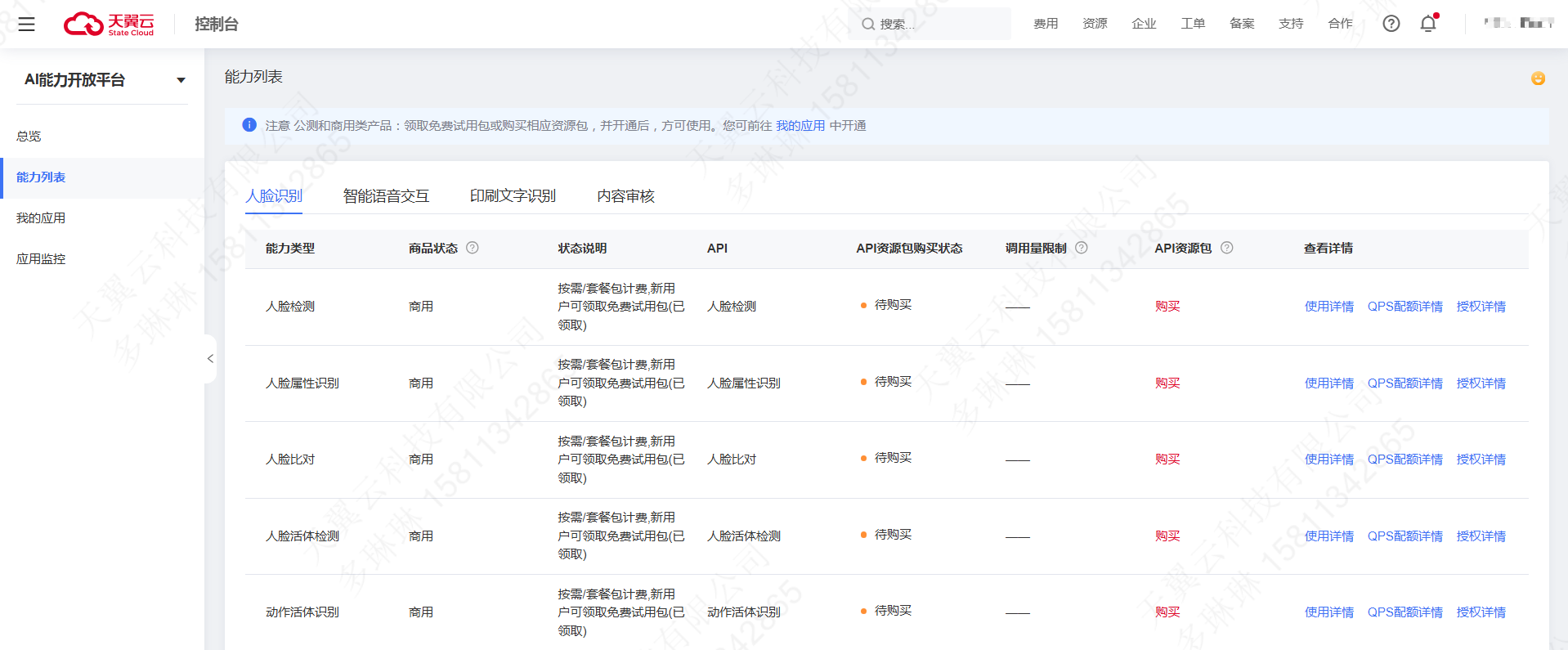
Task: Select 能力列表 in the sidebar
Action: tap(102, 177)
